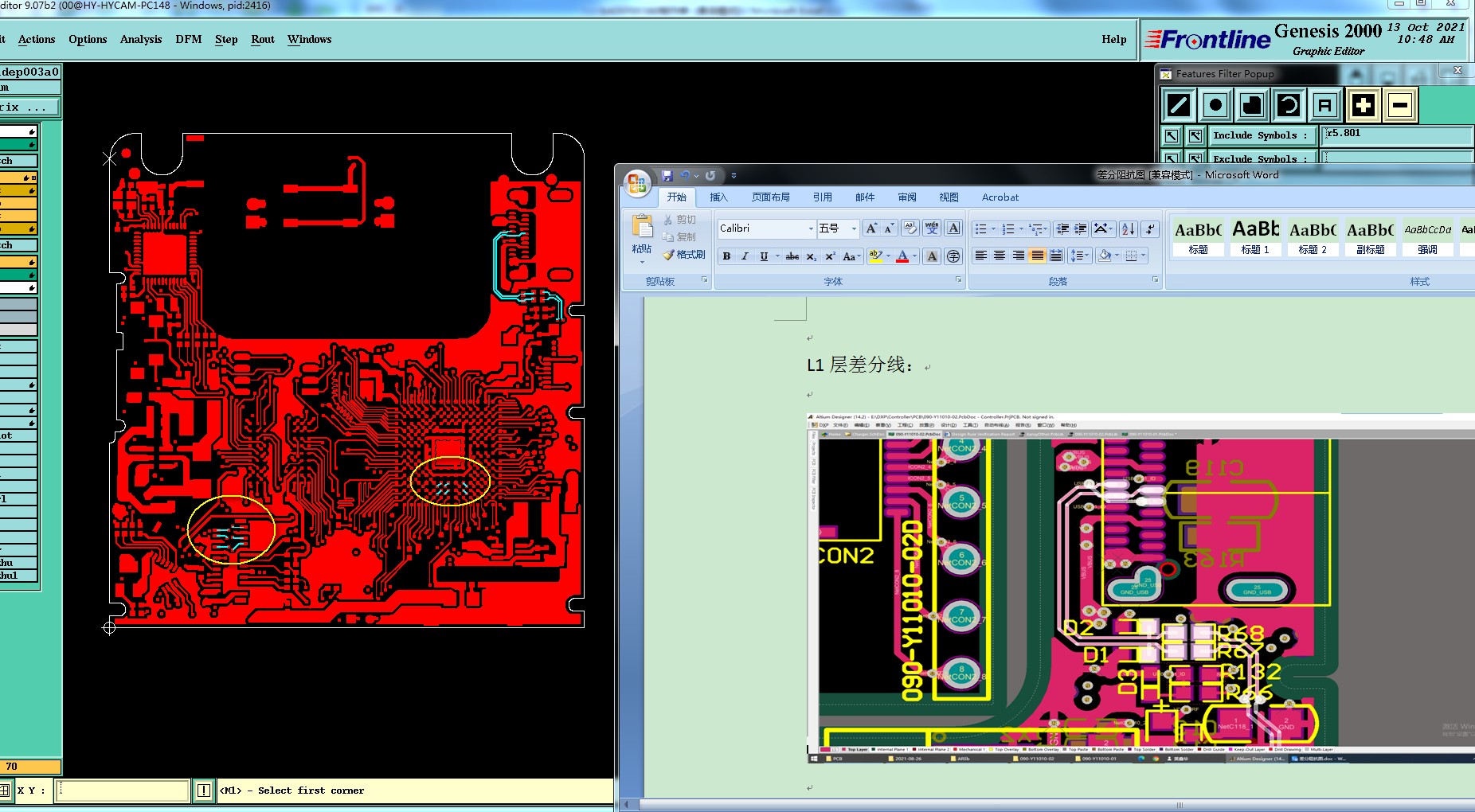Toggle the Arc feature filter icon
This screenshot has height=812, width=1475.
(x=1289, y=105)
